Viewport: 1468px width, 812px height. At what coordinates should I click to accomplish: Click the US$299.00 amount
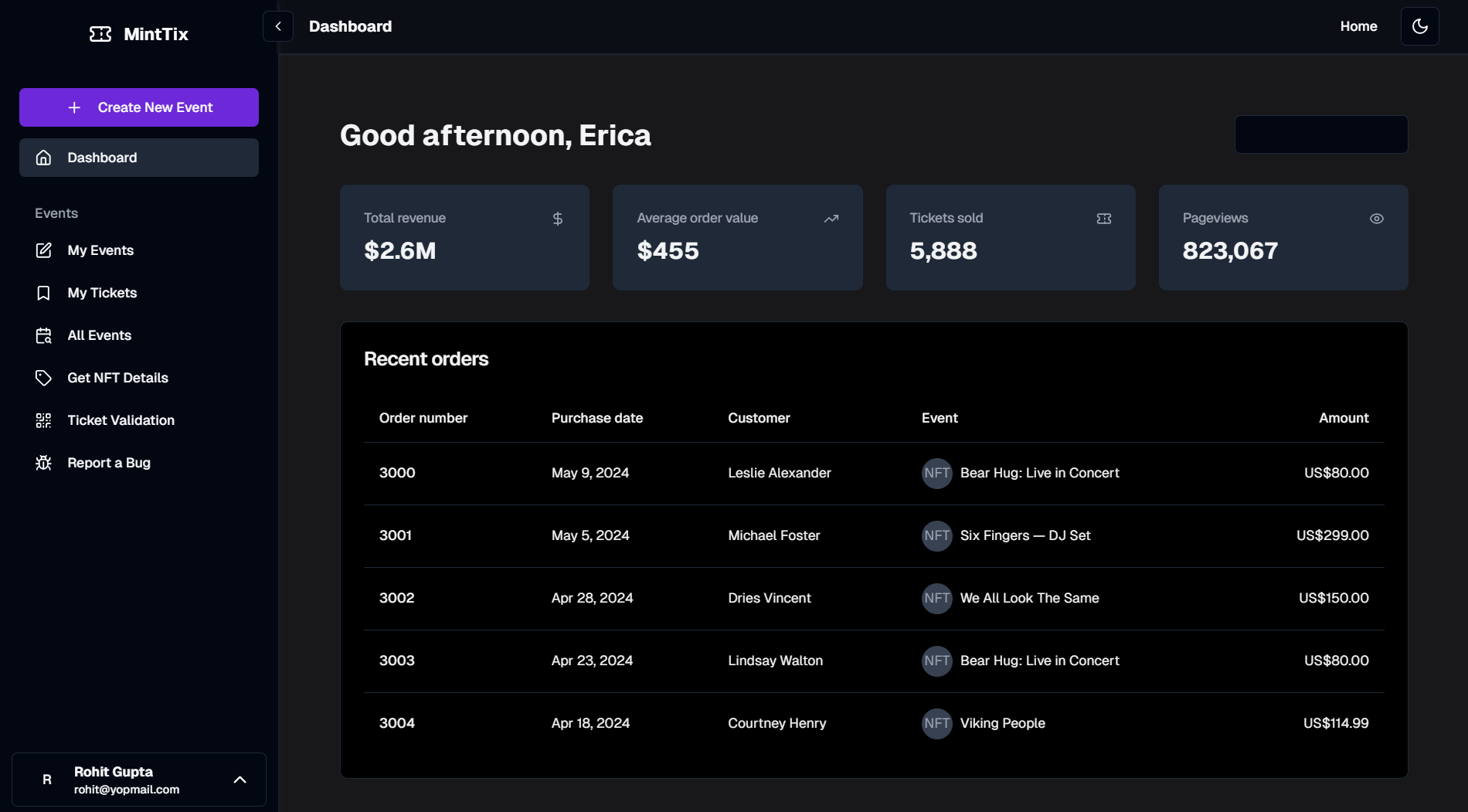[1333, 535]
